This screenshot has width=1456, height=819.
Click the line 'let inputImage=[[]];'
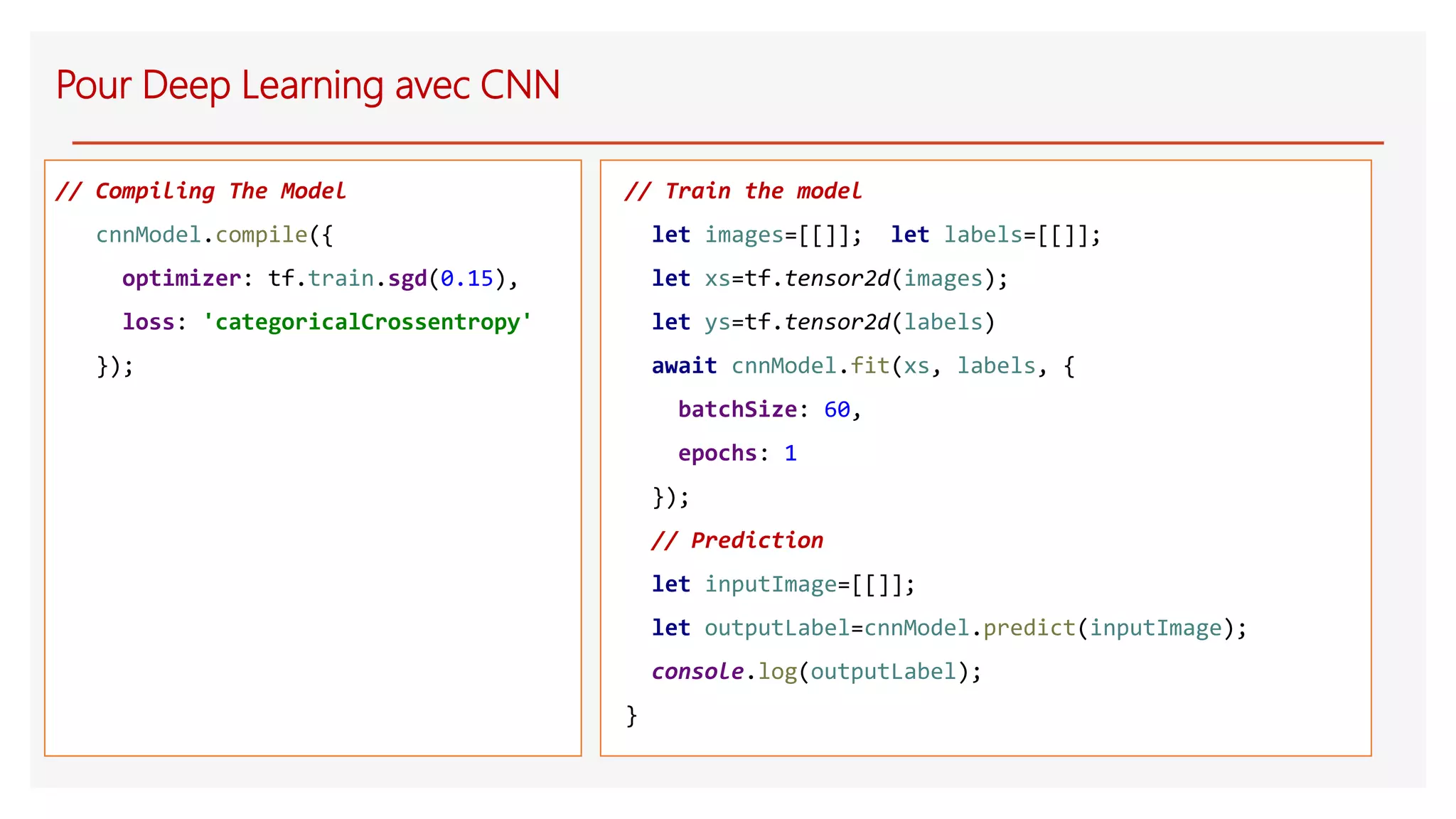coord(783,584)
